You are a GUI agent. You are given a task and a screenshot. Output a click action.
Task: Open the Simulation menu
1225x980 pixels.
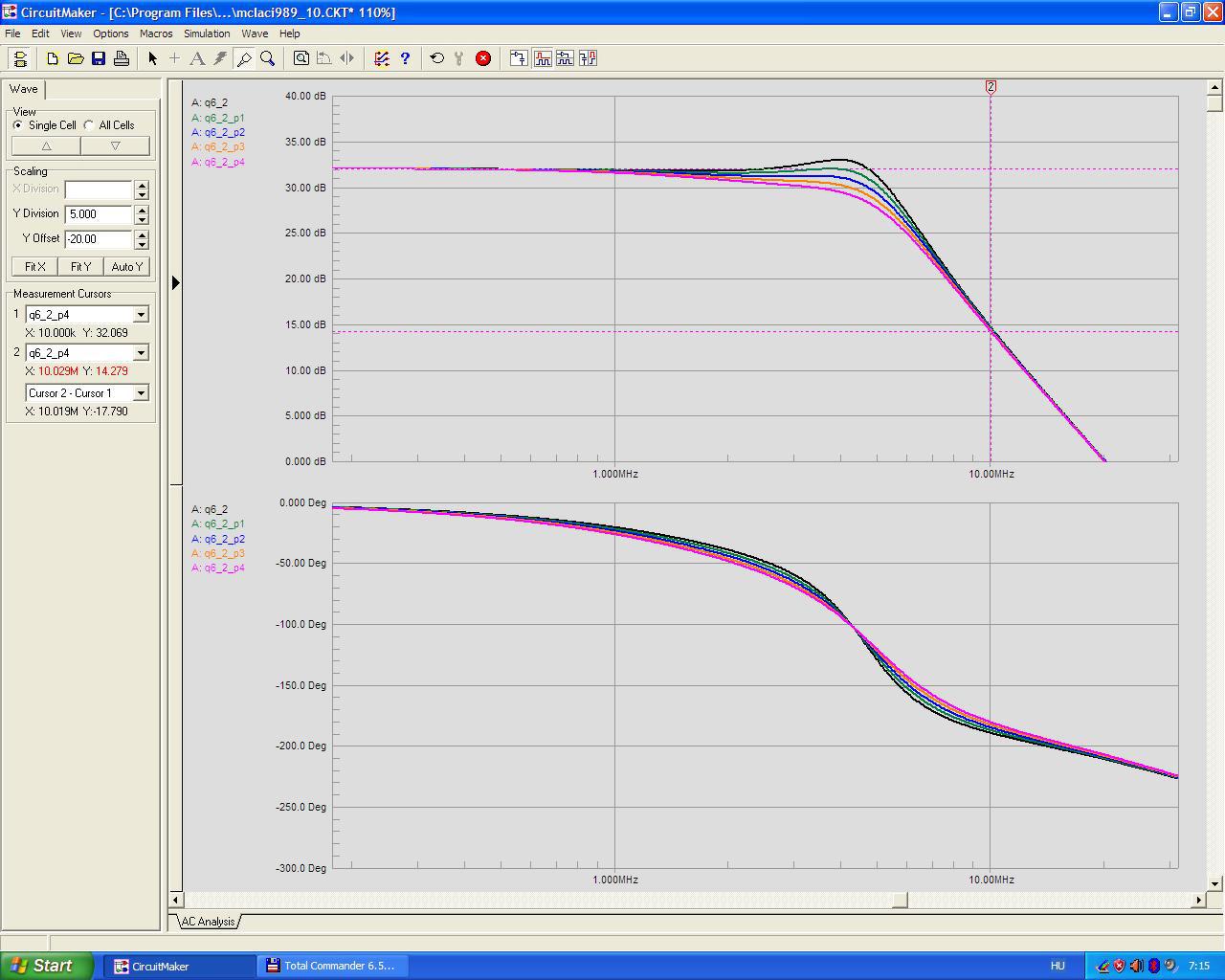click(x=207, y=33)
